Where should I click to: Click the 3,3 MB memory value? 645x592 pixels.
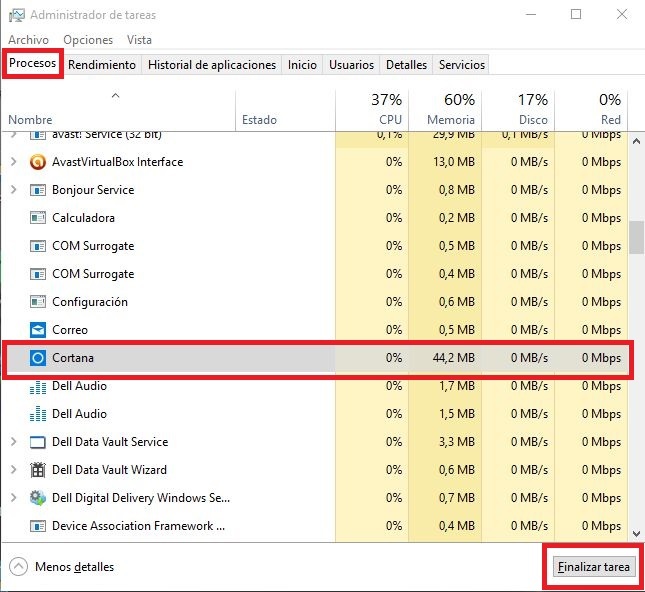457,442
